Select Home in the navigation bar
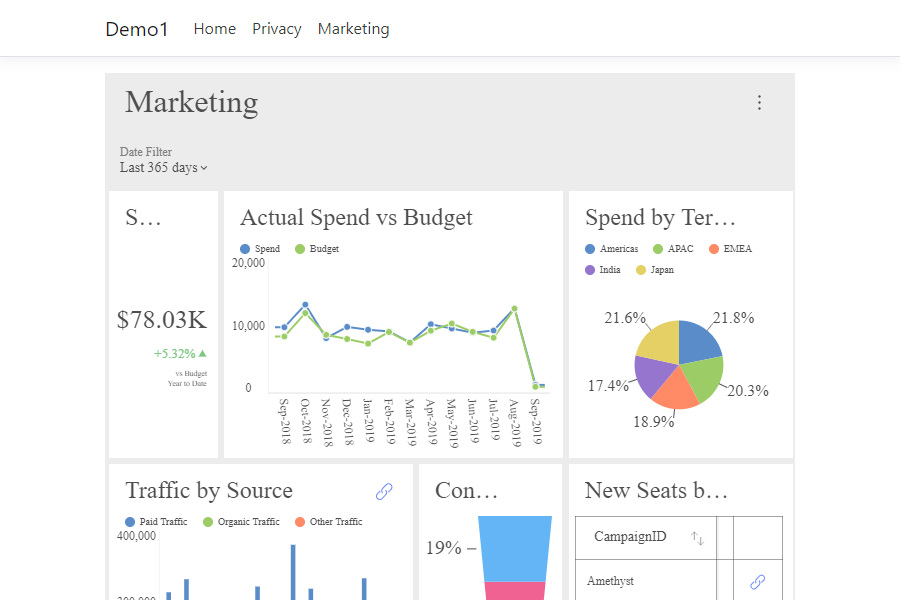 tap(214, 28)
